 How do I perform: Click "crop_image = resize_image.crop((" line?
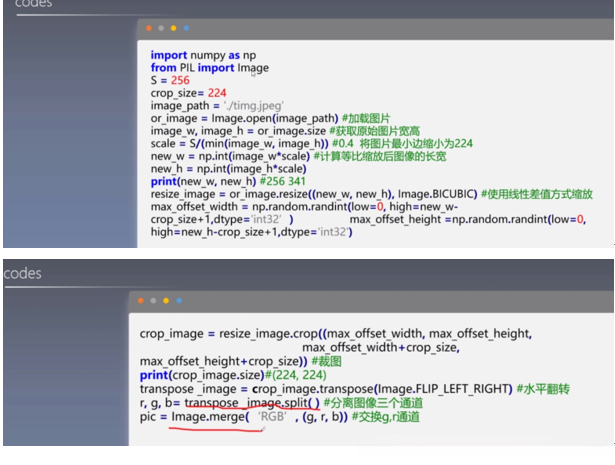click(x=233, y=334)
